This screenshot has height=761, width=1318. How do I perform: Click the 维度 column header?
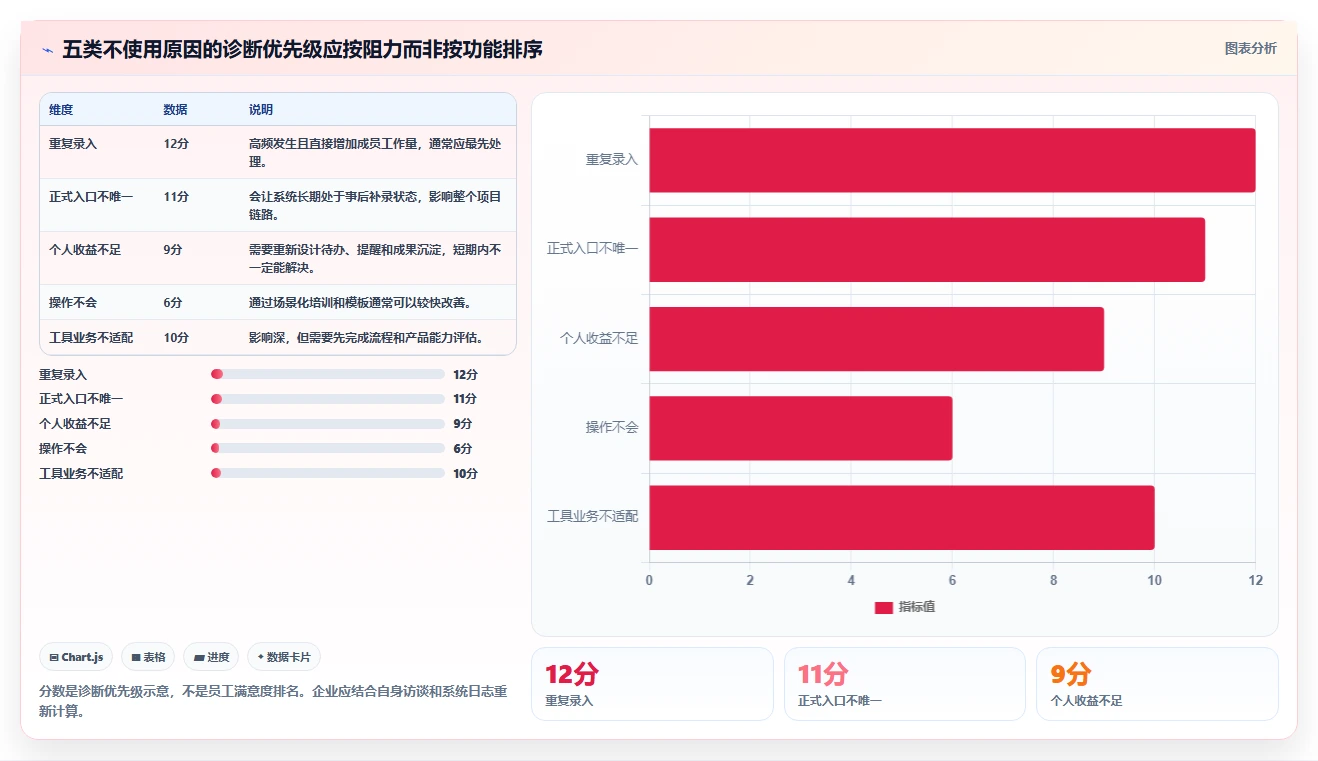click(x=61, y=110)
